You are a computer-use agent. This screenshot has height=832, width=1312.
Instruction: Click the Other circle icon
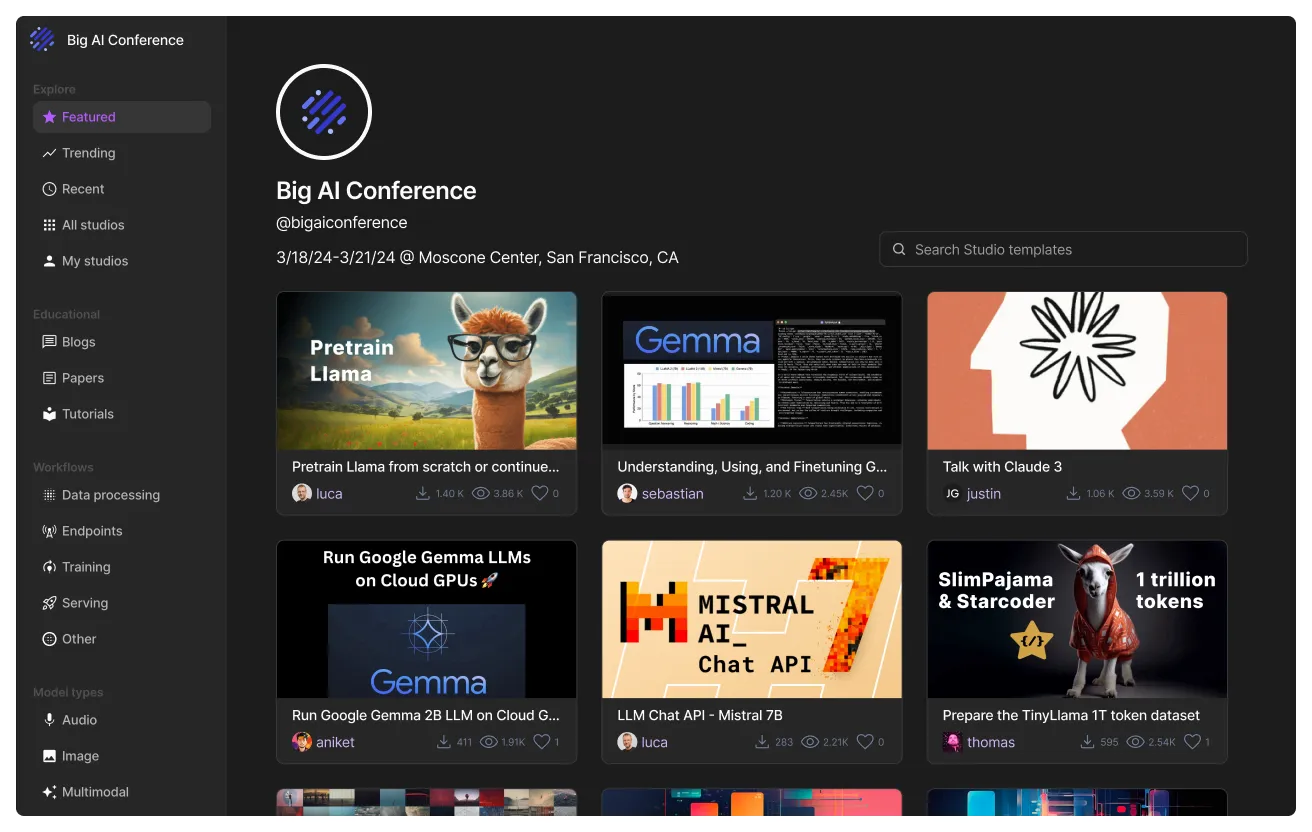(49, 639)
